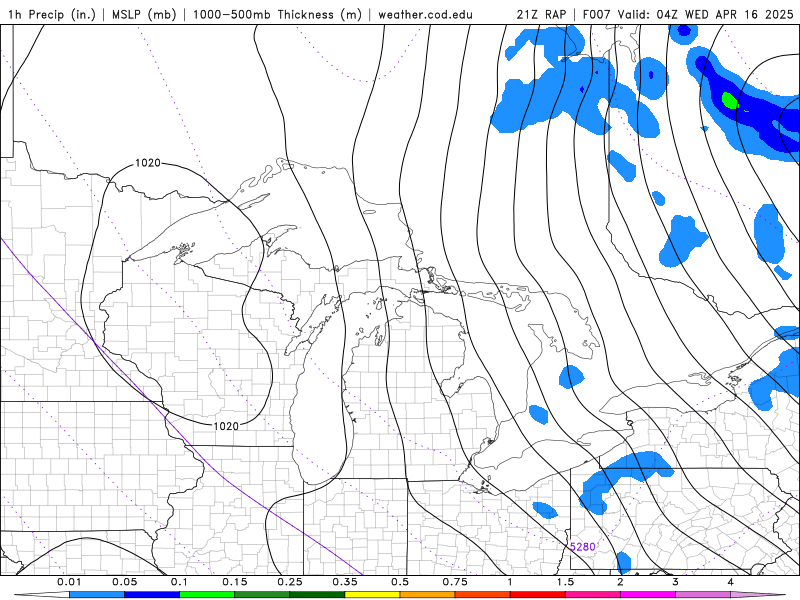This screenshot has height=600, width=800.
Task: Click the colorbar tick label 3
Action: [x=676, y=582]
